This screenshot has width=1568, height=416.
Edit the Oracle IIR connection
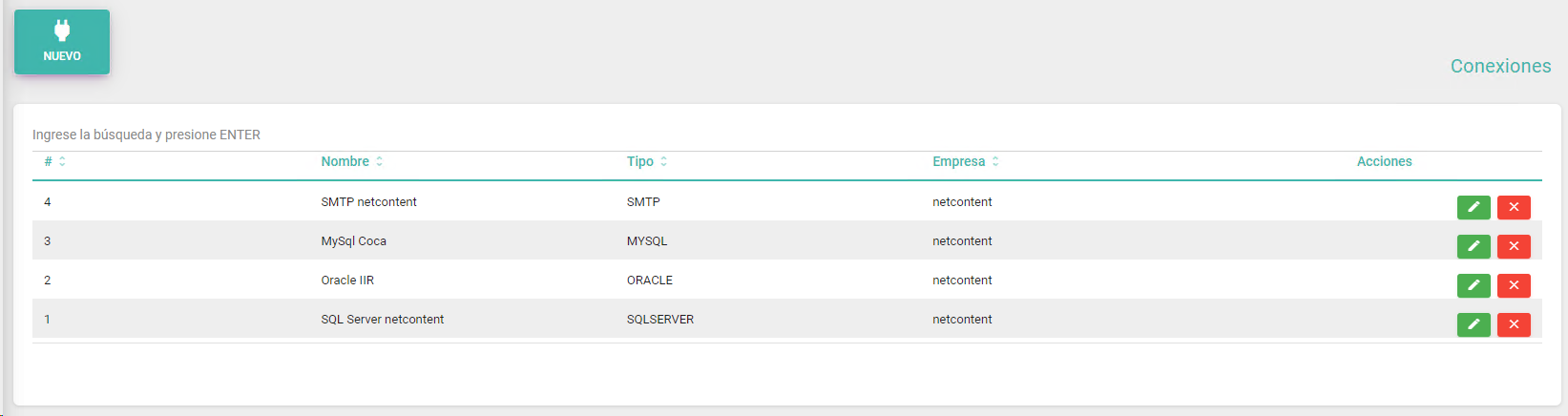tap(1474, 285)
